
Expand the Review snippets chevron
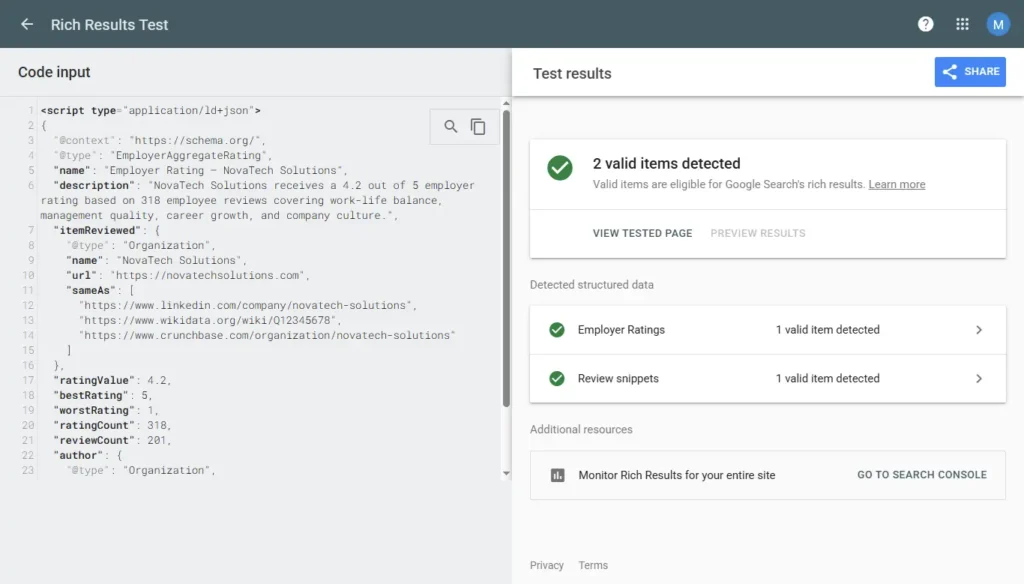coord(978,378)
